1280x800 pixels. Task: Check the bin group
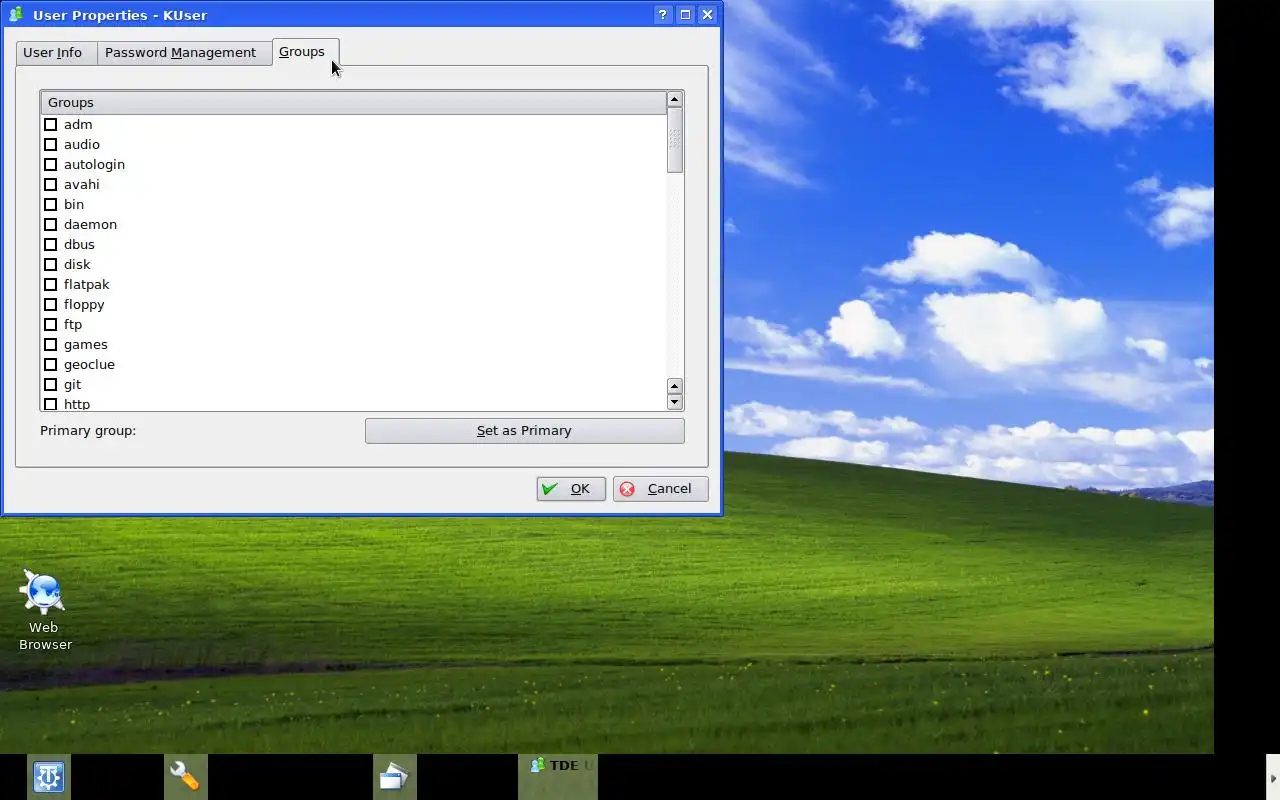[x=50, y=204]
